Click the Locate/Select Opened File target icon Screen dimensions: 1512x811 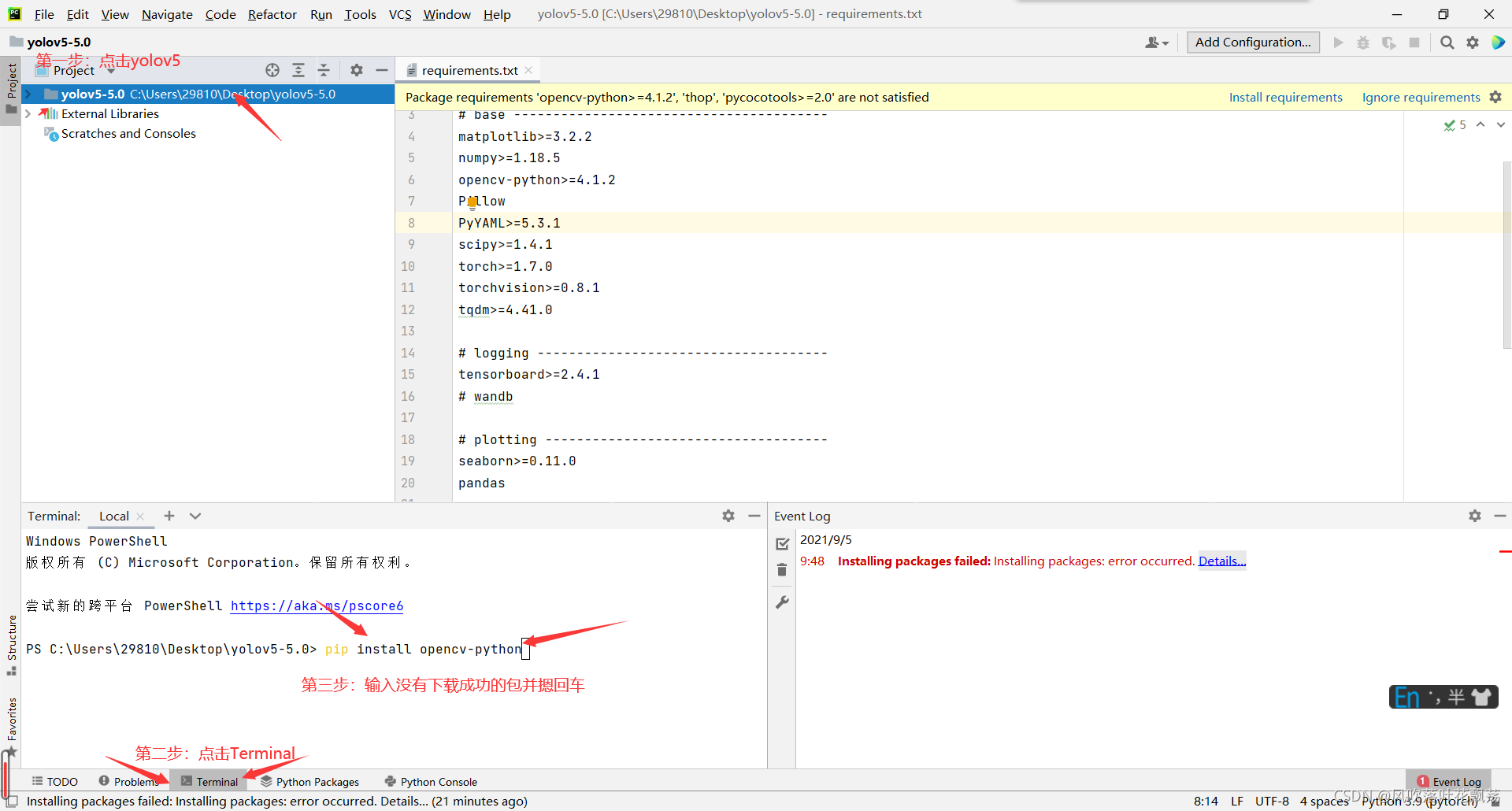(x=272, y=70)
